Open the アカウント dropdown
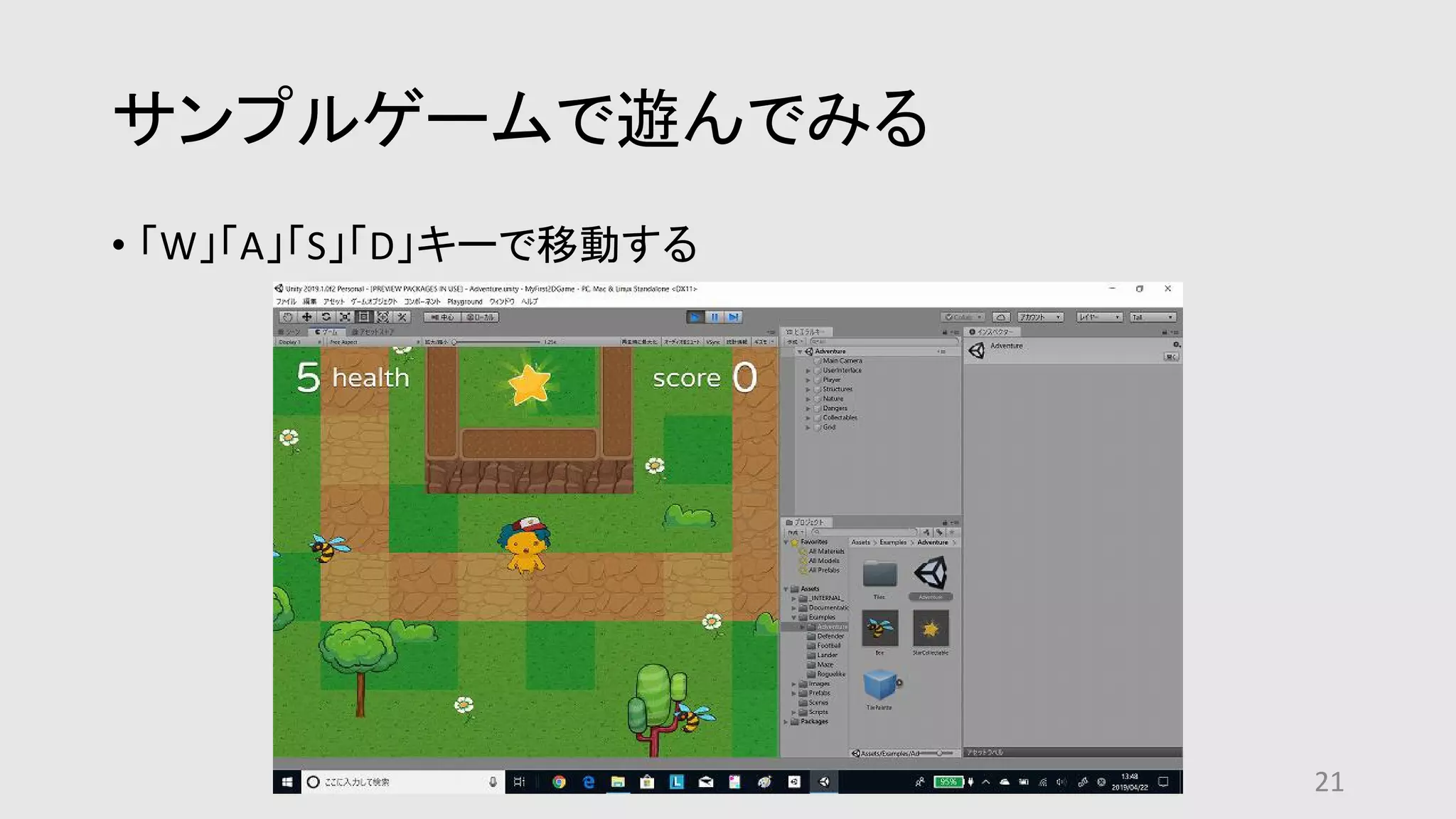Screen dimensions: 1456x819 pos(1040,317)
